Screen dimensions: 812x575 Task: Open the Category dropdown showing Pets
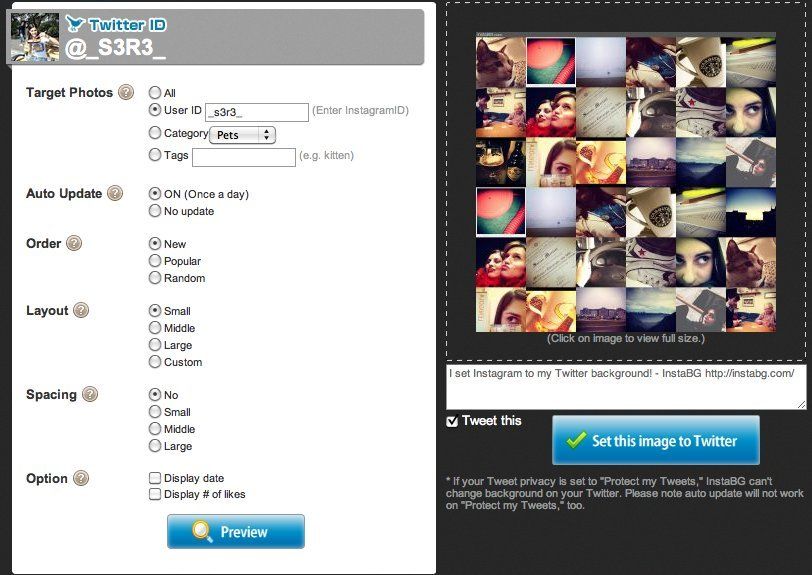[x=242, y=135]
